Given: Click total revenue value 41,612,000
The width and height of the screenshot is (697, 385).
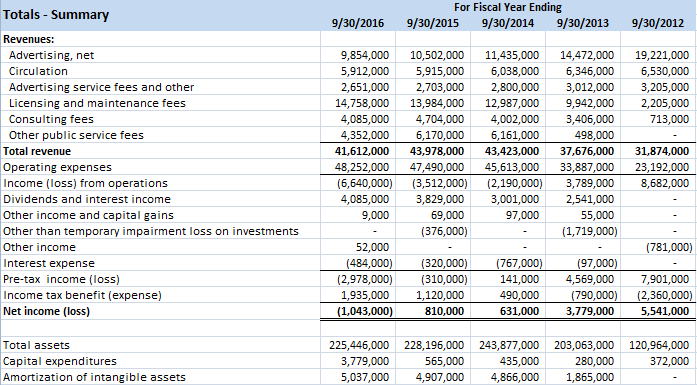Looking at the screenshot, I should (x=362, y=151).
